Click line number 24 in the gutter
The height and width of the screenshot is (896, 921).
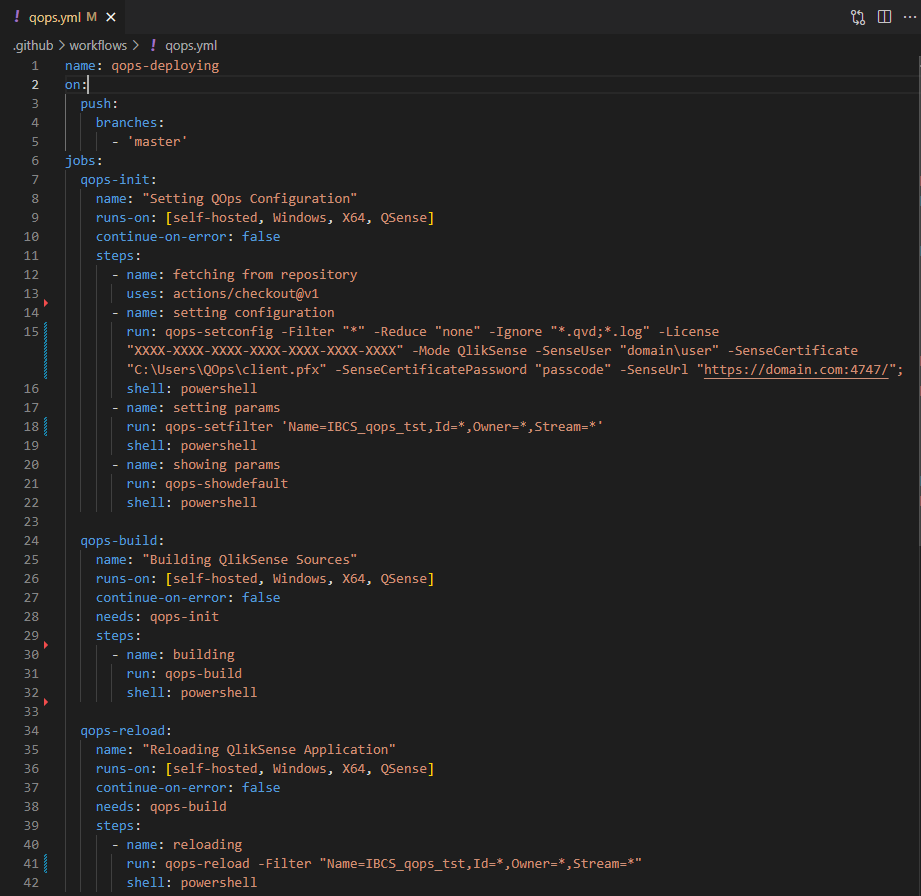pyautogui.click(x=30, y=541)
